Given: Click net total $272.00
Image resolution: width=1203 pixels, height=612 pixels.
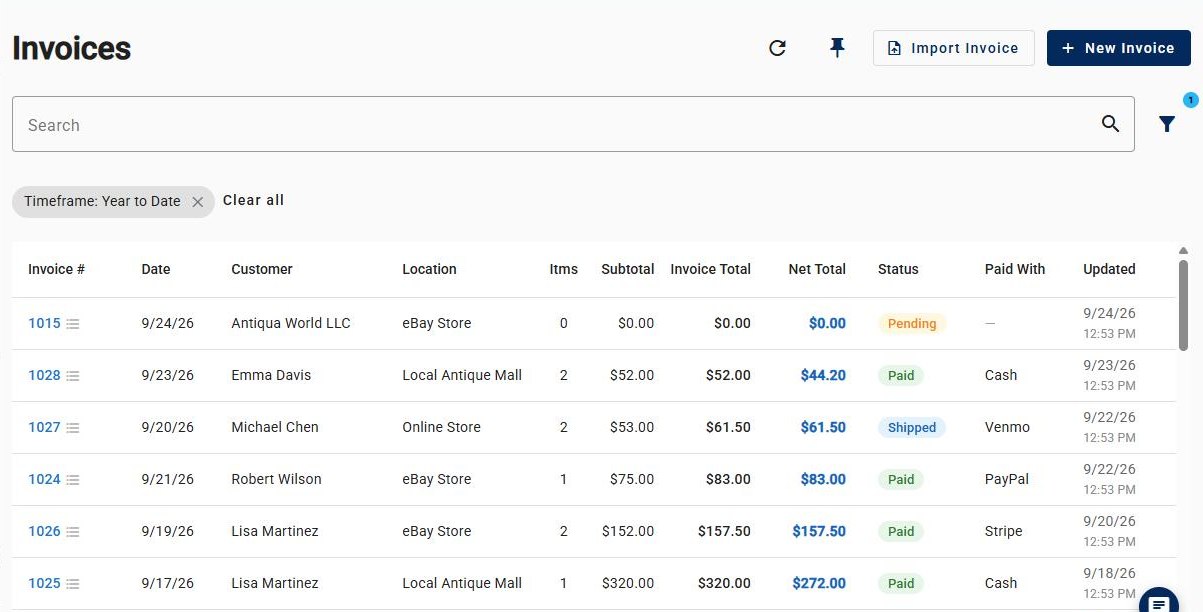Looking at the screenshot, I should click(x=819, y=583).
